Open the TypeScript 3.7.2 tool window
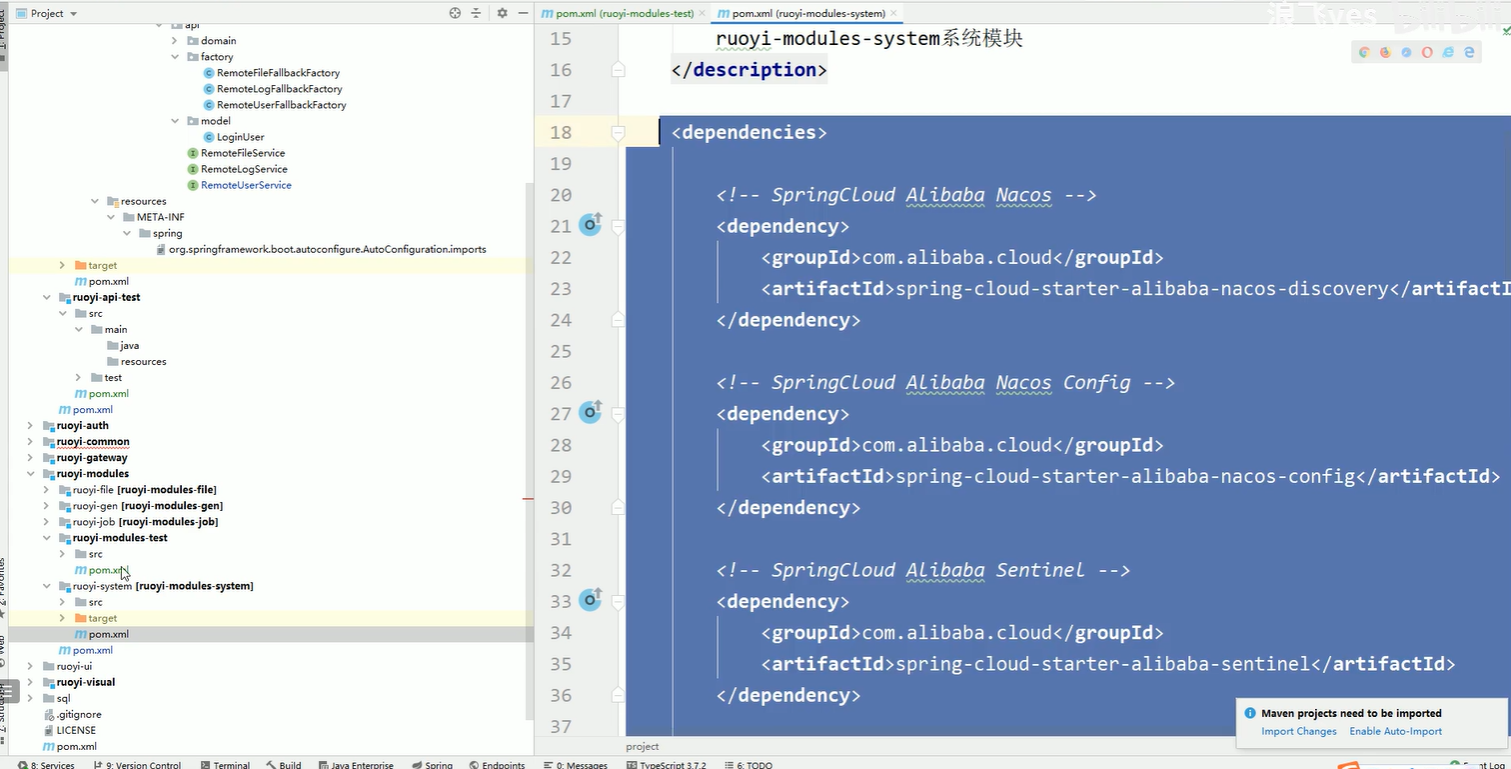This screenshot has height=769, width=1511. [x=666, y=765]
